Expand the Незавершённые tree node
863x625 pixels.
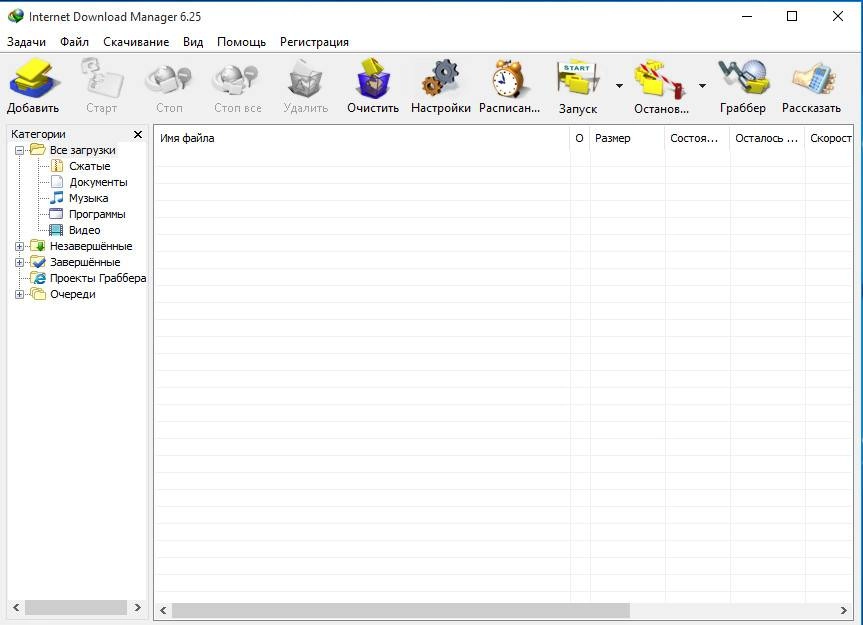pyautogui.click(x=19, y=246)
